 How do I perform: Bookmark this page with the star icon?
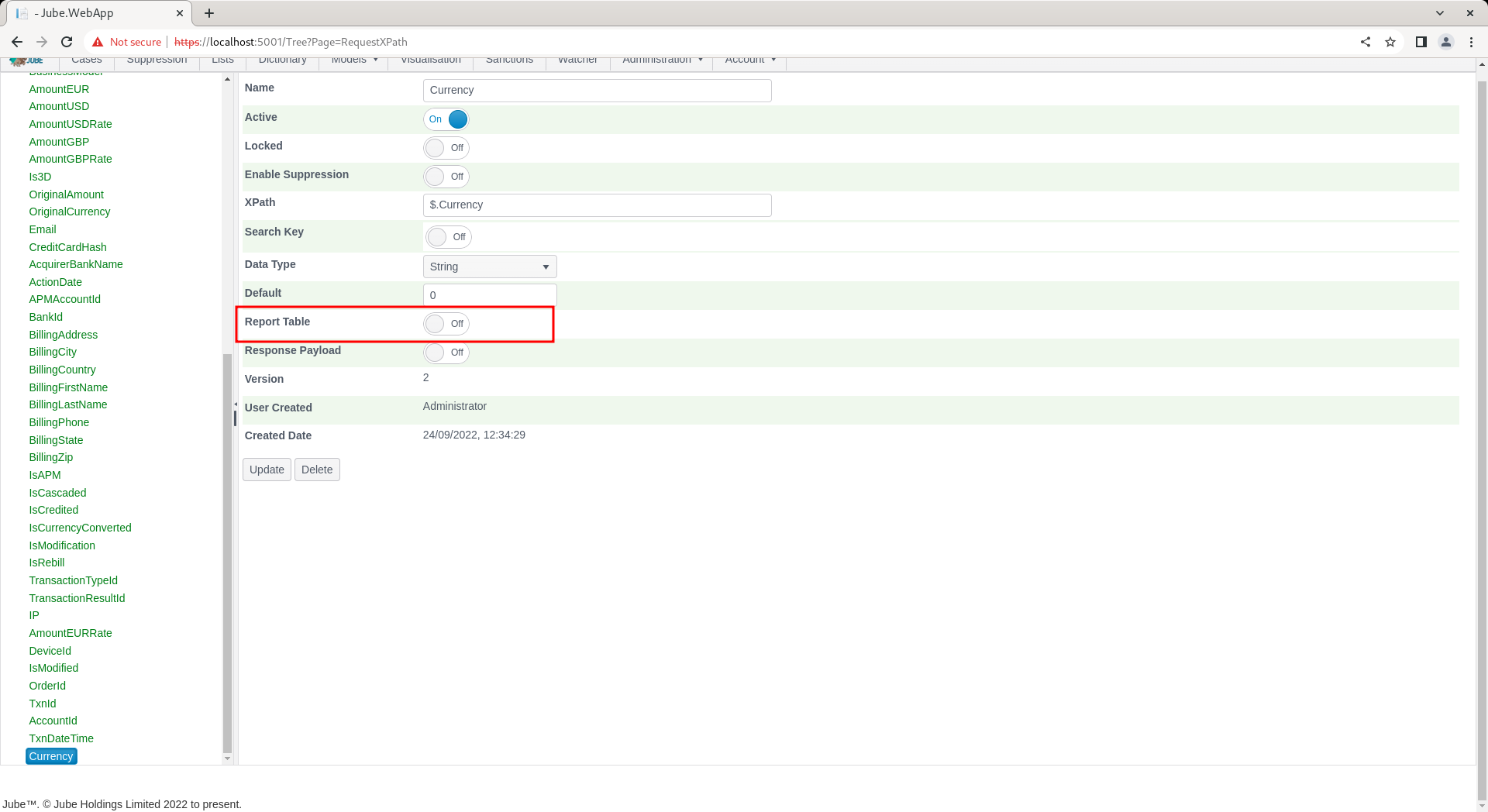[x=1390, y=42]
